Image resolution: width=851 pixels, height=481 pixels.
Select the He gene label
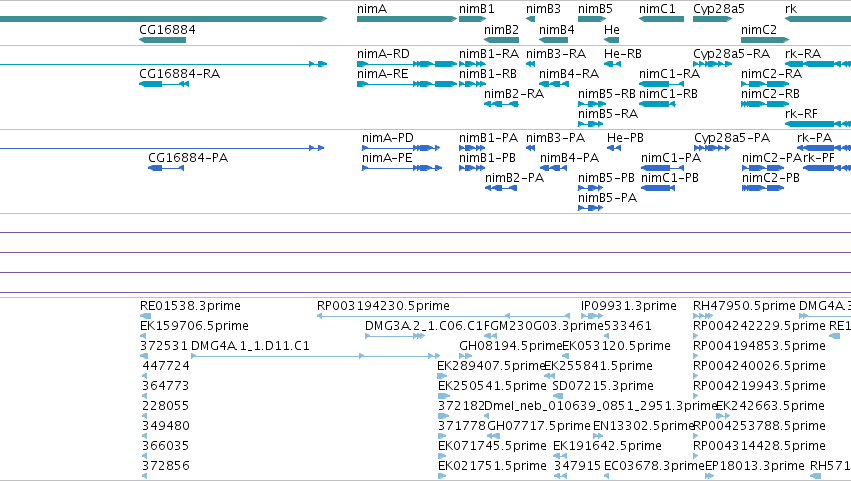612,30
